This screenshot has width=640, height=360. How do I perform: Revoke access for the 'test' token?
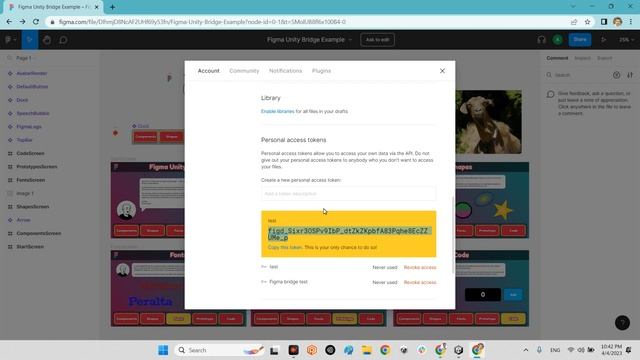(420, 267)
